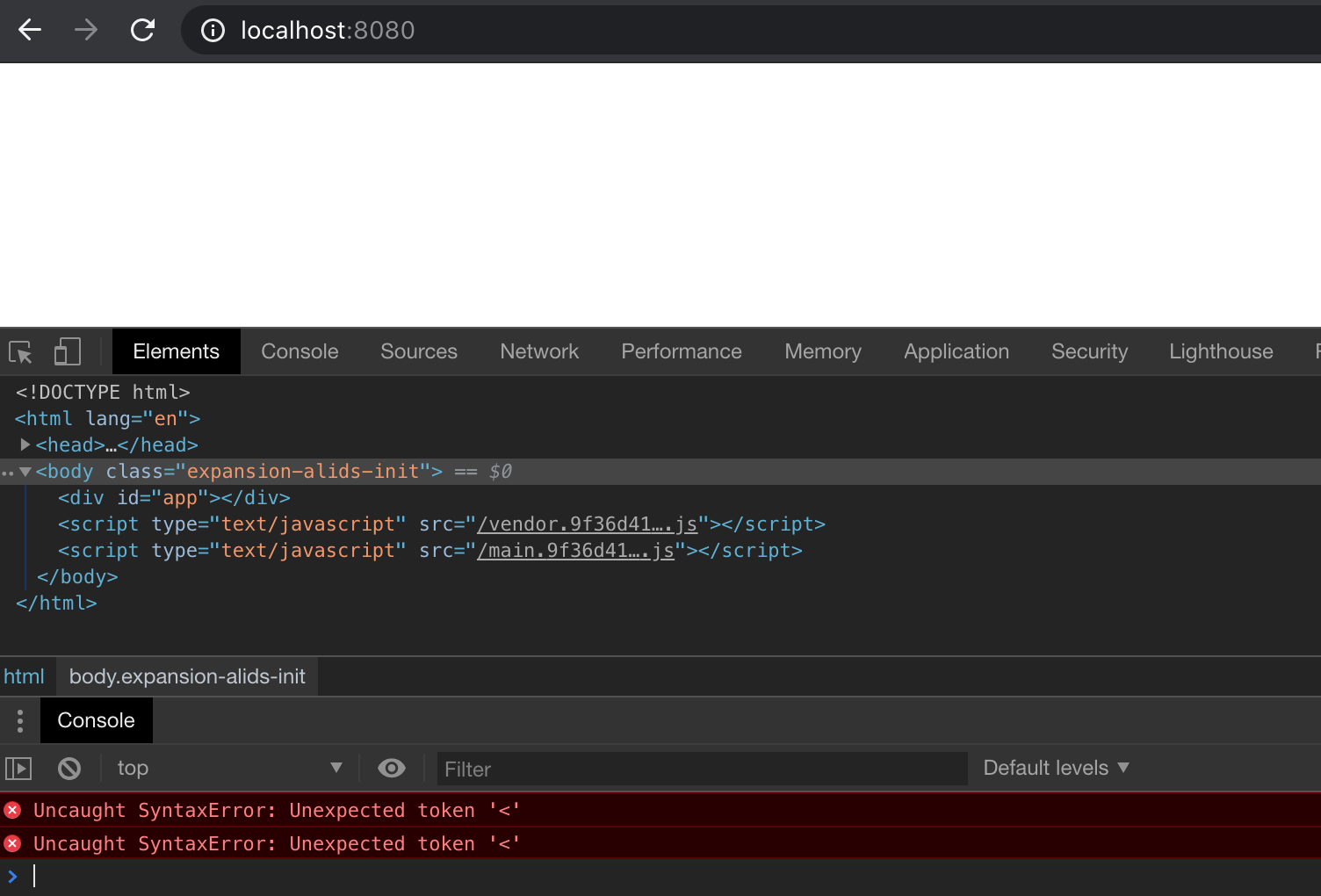Go back with browser back arrow

tap(30, 30)
